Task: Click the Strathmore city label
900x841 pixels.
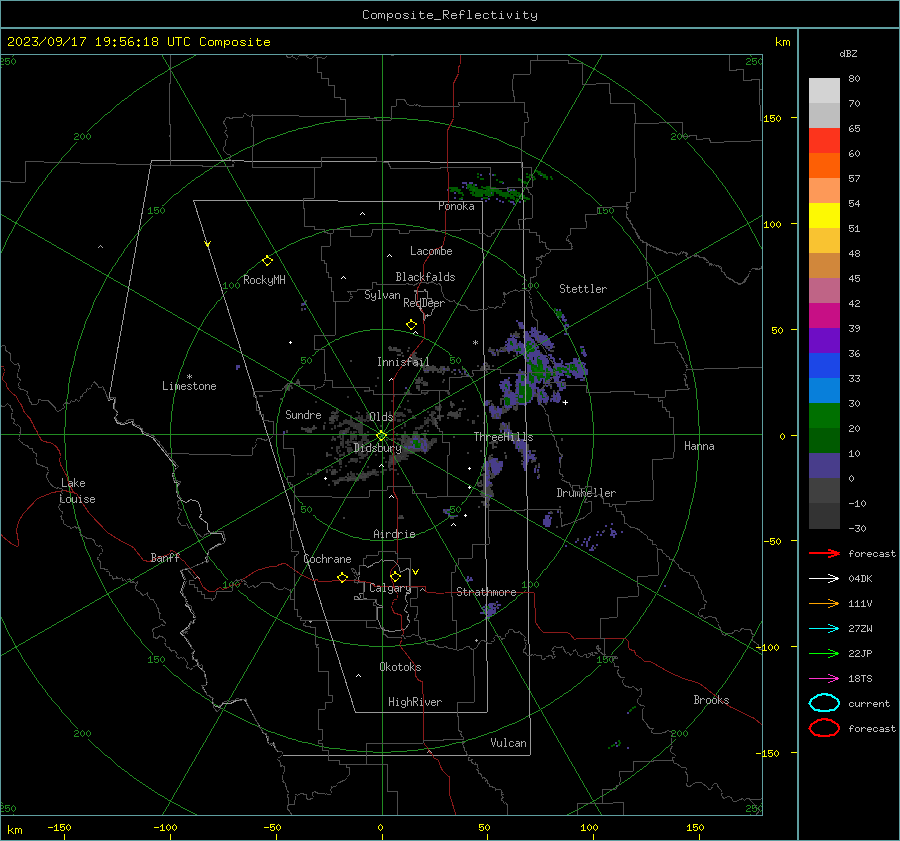Action: click(x=486, y=592)
